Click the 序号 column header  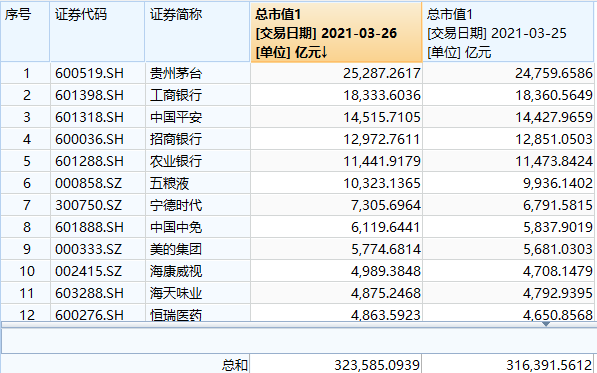(x=25, y=32)
